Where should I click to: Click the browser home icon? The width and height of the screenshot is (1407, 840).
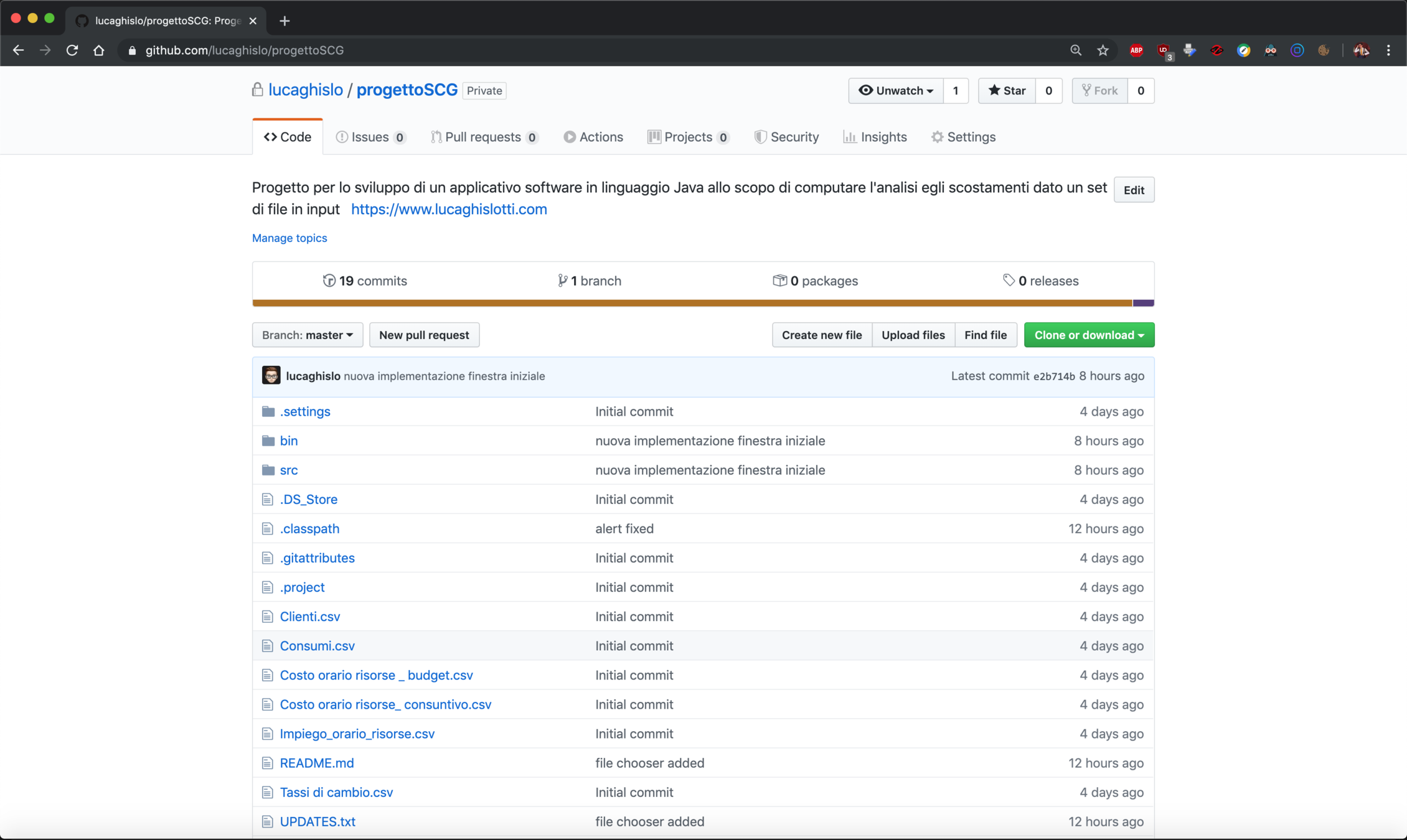[x=99, y=50]
